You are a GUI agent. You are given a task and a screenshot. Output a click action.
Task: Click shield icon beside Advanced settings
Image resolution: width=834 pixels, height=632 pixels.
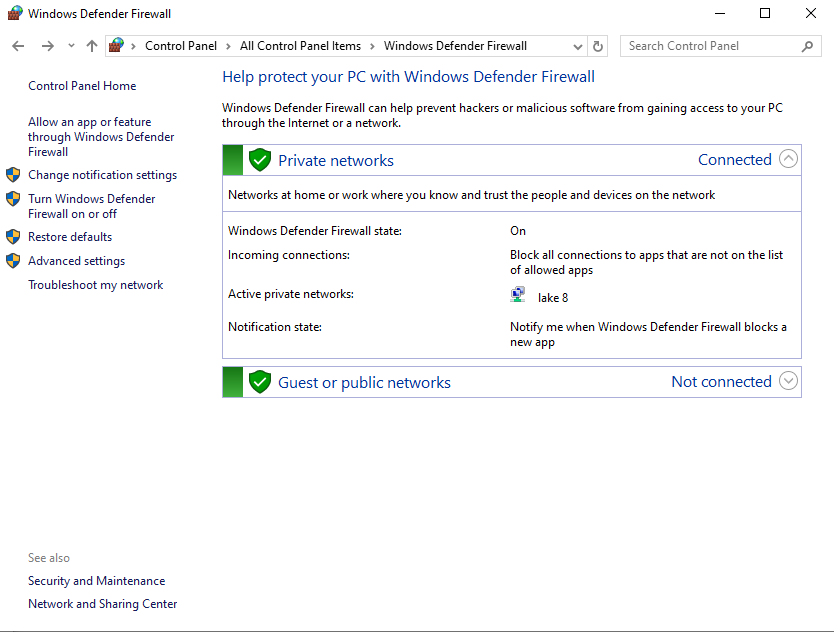tap(13, 261)
